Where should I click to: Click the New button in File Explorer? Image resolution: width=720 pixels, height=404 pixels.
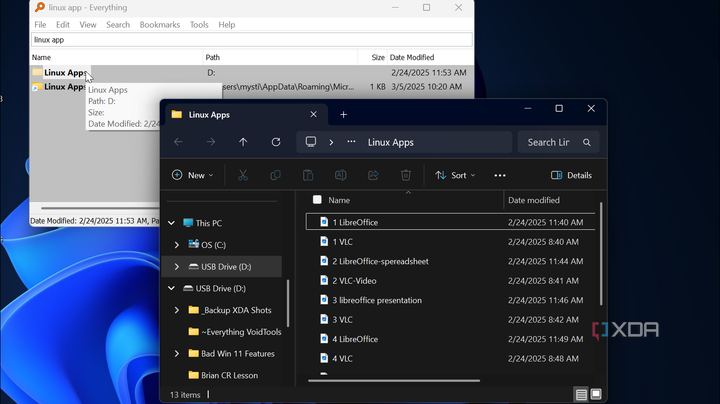(193, 175)
